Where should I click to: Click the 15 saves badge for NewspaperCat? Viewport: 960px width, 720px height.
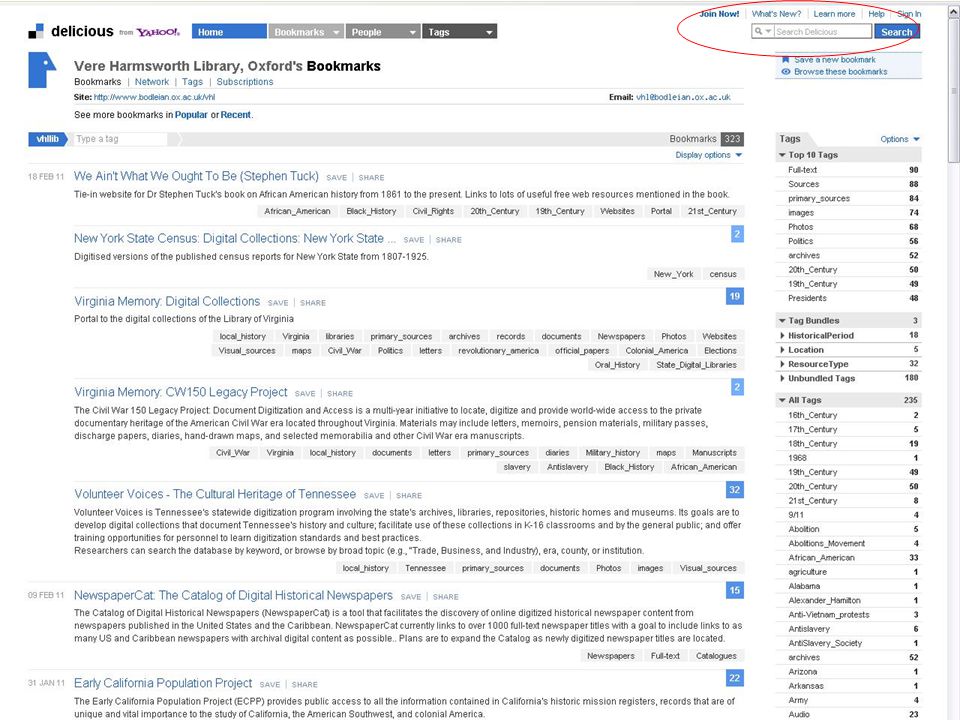[x=735, y=590]
